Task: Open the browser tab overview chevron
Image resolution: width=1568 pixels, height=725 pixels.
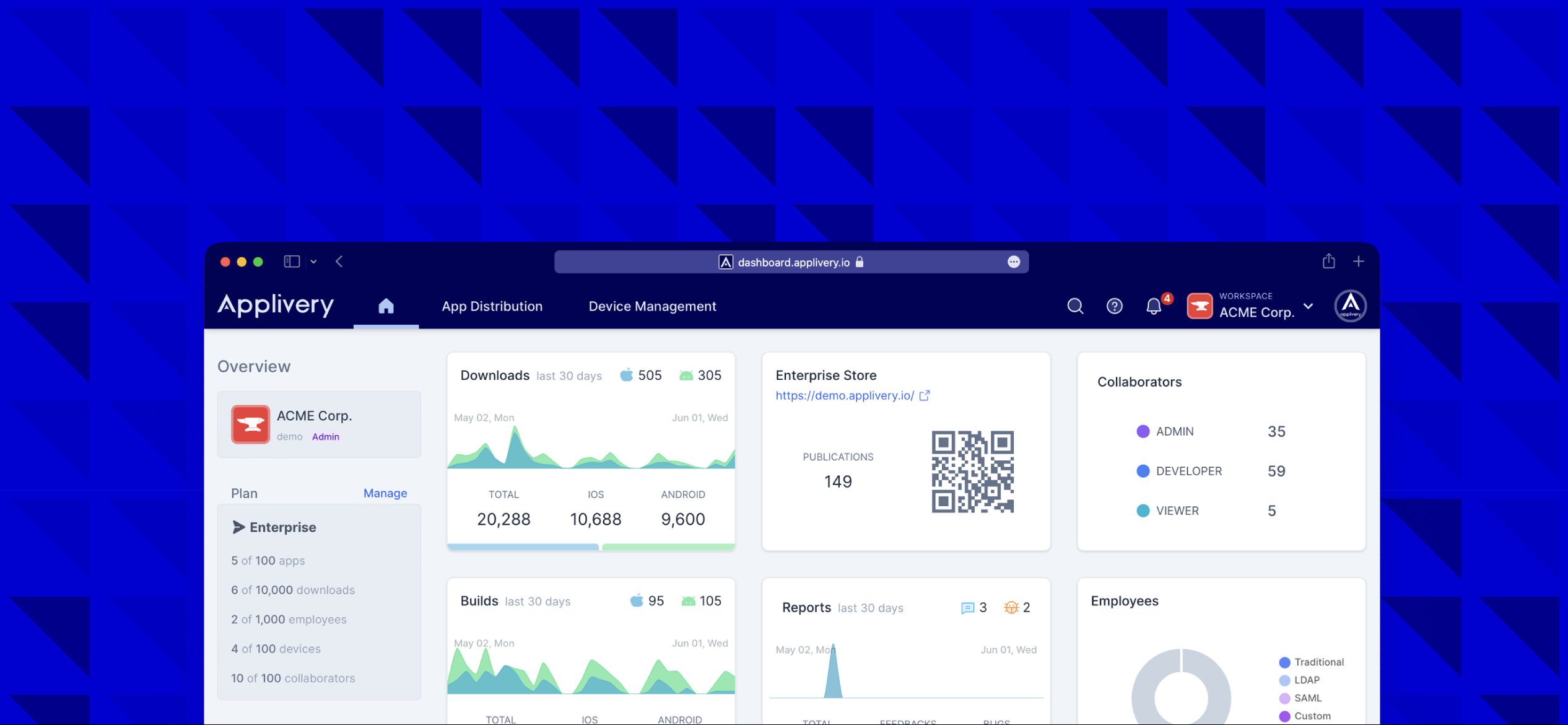Action: [314, 261]
